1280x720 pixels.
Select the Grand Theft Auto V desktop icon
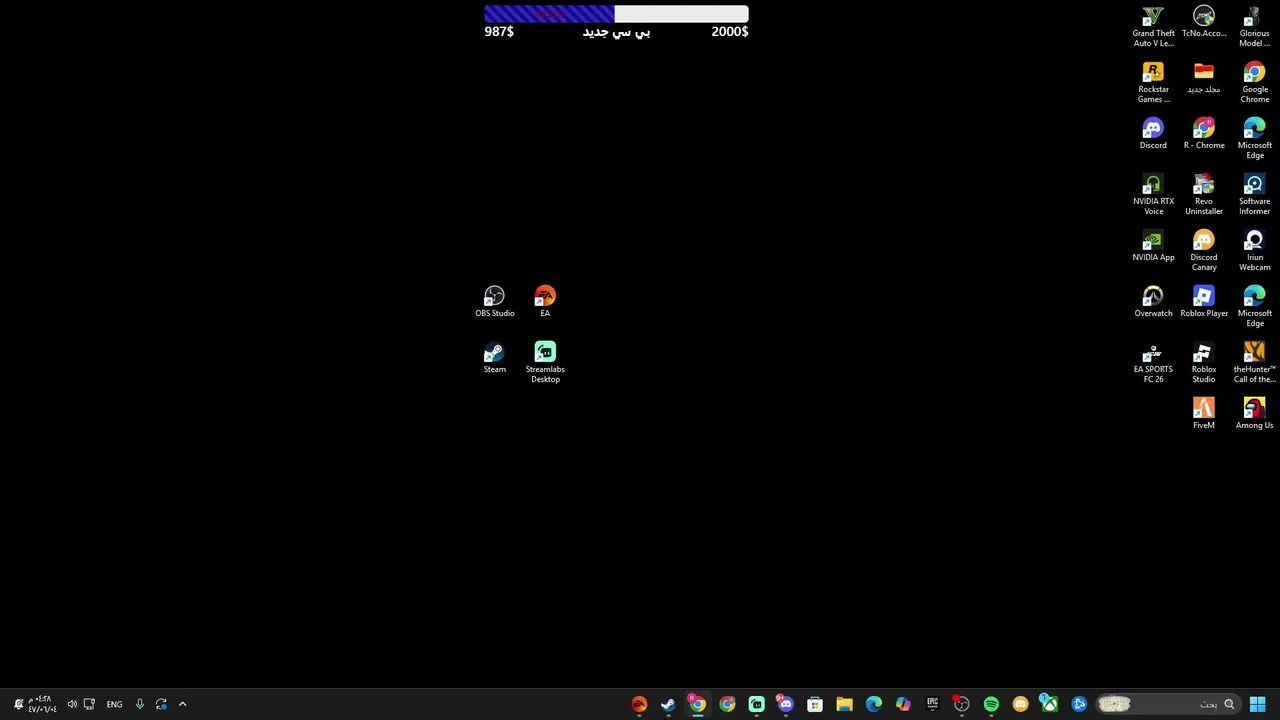pos(1153,27)
